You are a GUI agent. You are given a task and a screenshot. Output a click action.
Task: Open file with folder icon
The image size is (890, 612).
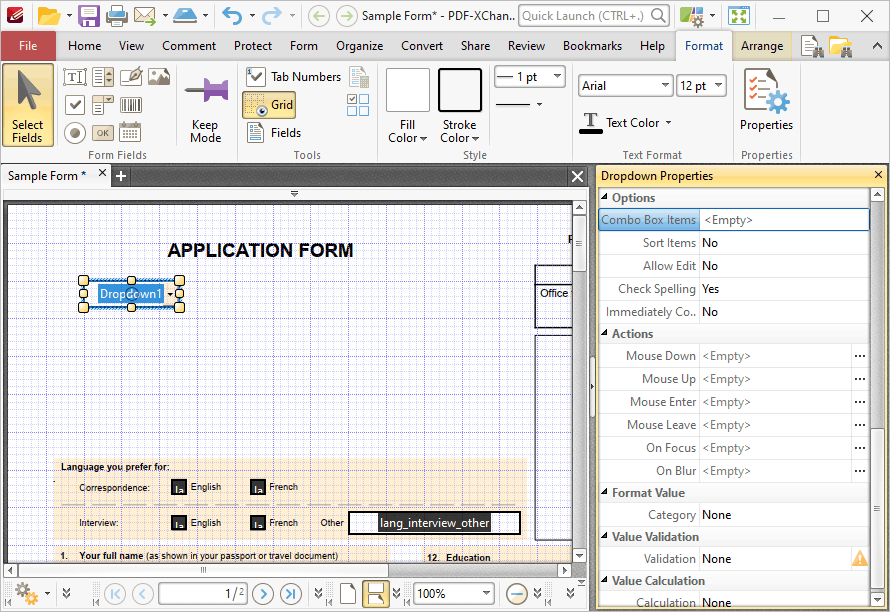[x=49, y=16]
